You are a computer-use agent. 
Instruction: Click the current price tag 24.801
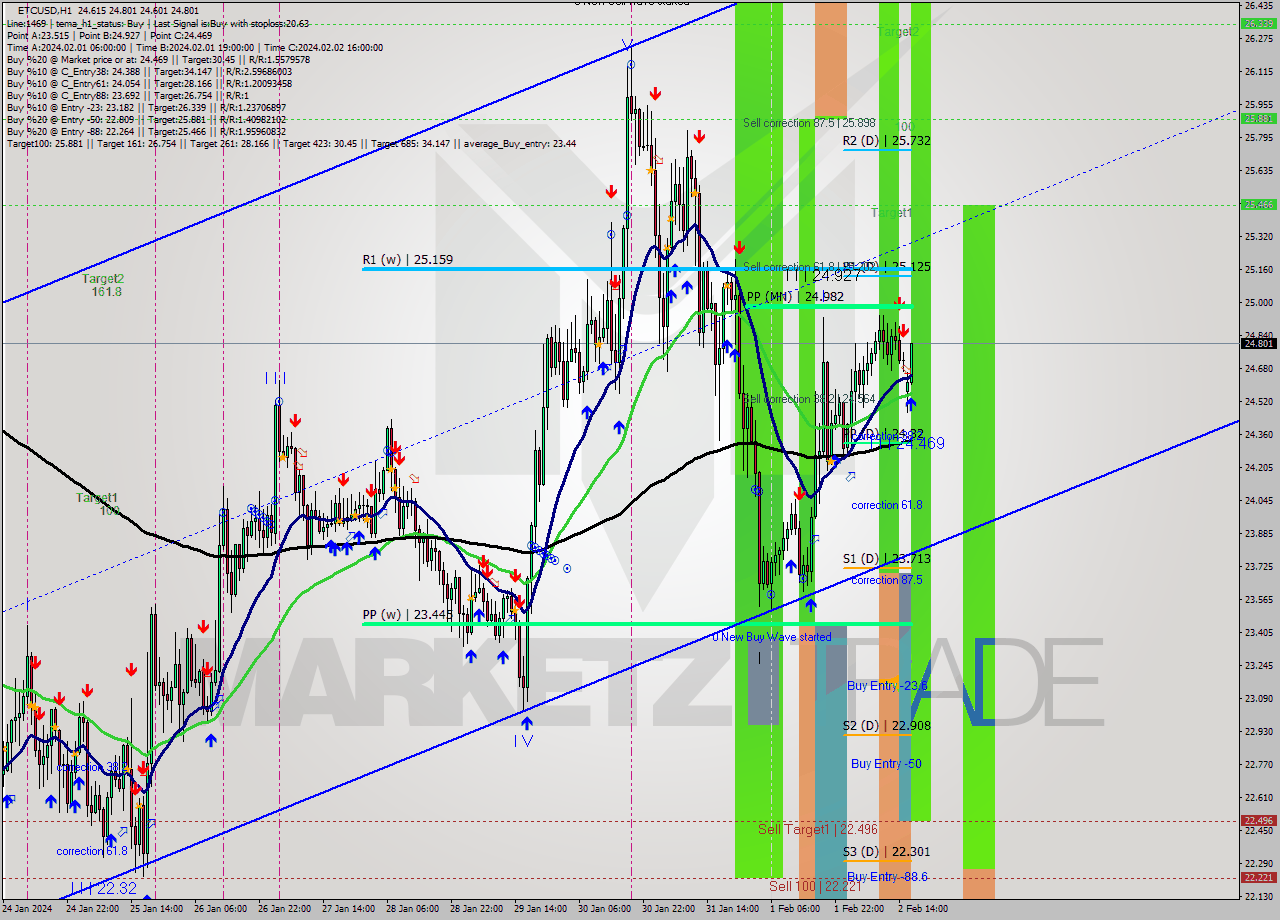[1258, 343]
